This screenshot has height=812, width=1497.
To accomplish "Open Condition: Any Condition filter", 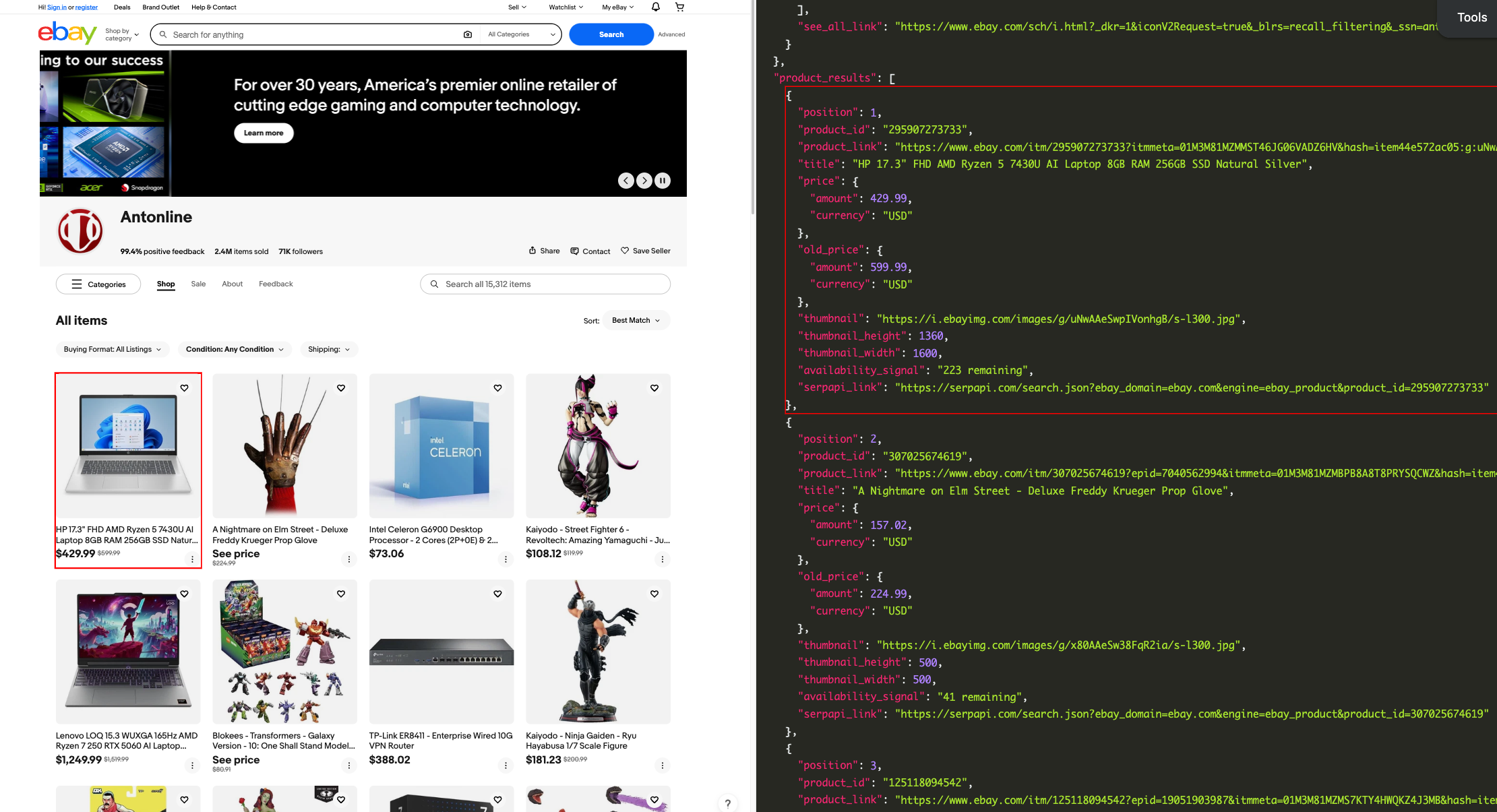I will (235, 349).
